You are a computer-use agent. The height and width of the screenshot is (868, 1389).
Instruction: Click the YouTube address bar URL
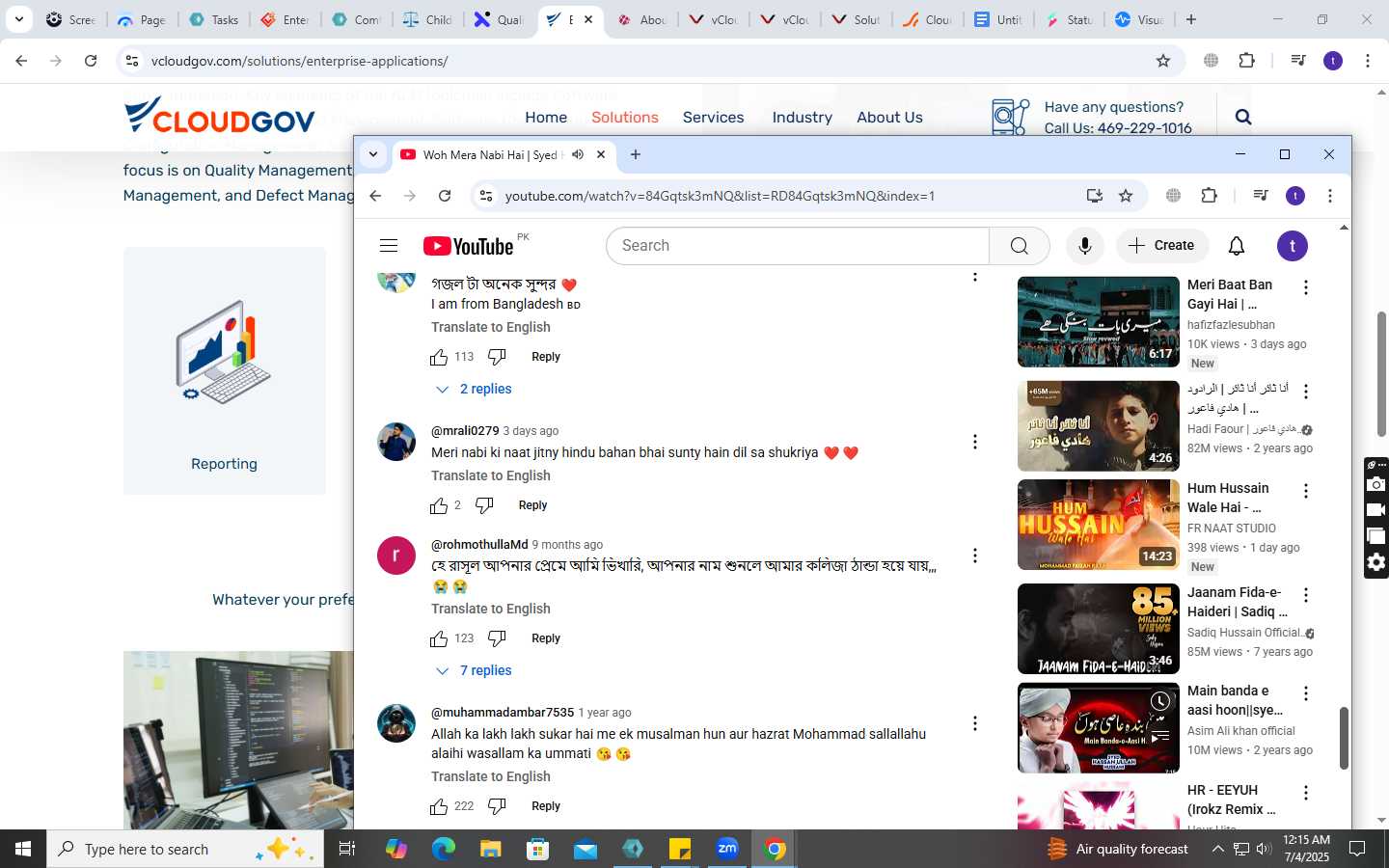[720, 196]
